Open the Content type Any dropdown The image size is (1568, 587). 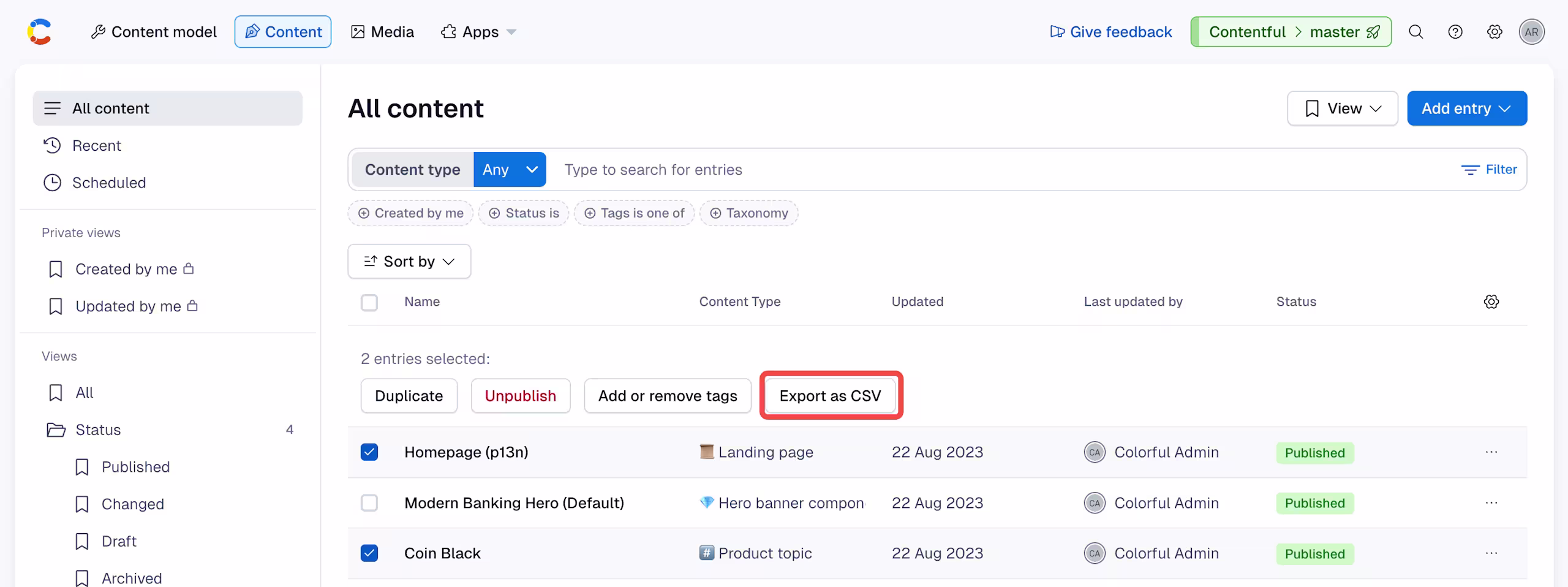[510, 170]
